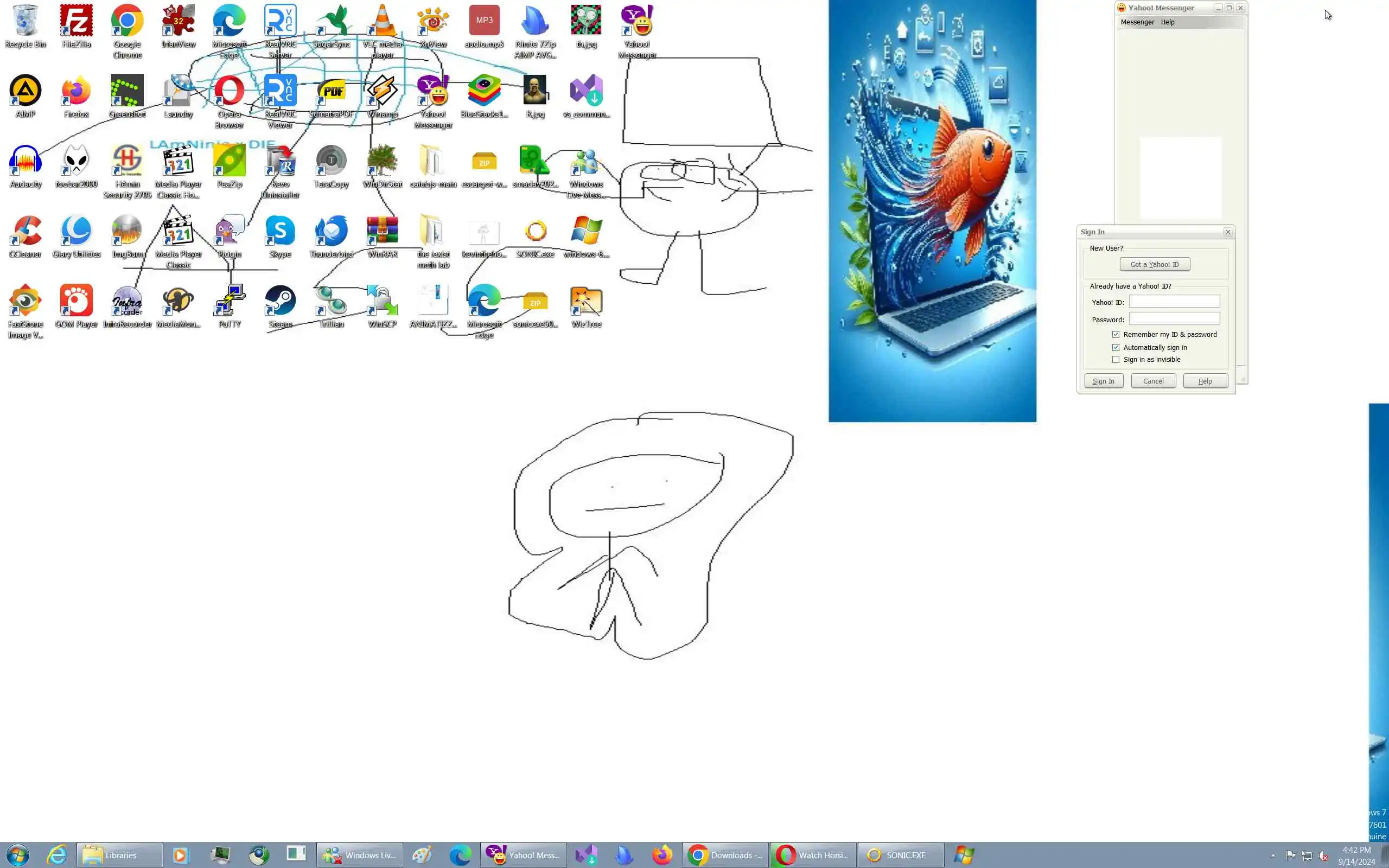Show hidden system tray icons arrow
Screen dimensions: 1389x868
pyautogui.click(x=1273, y=856)
